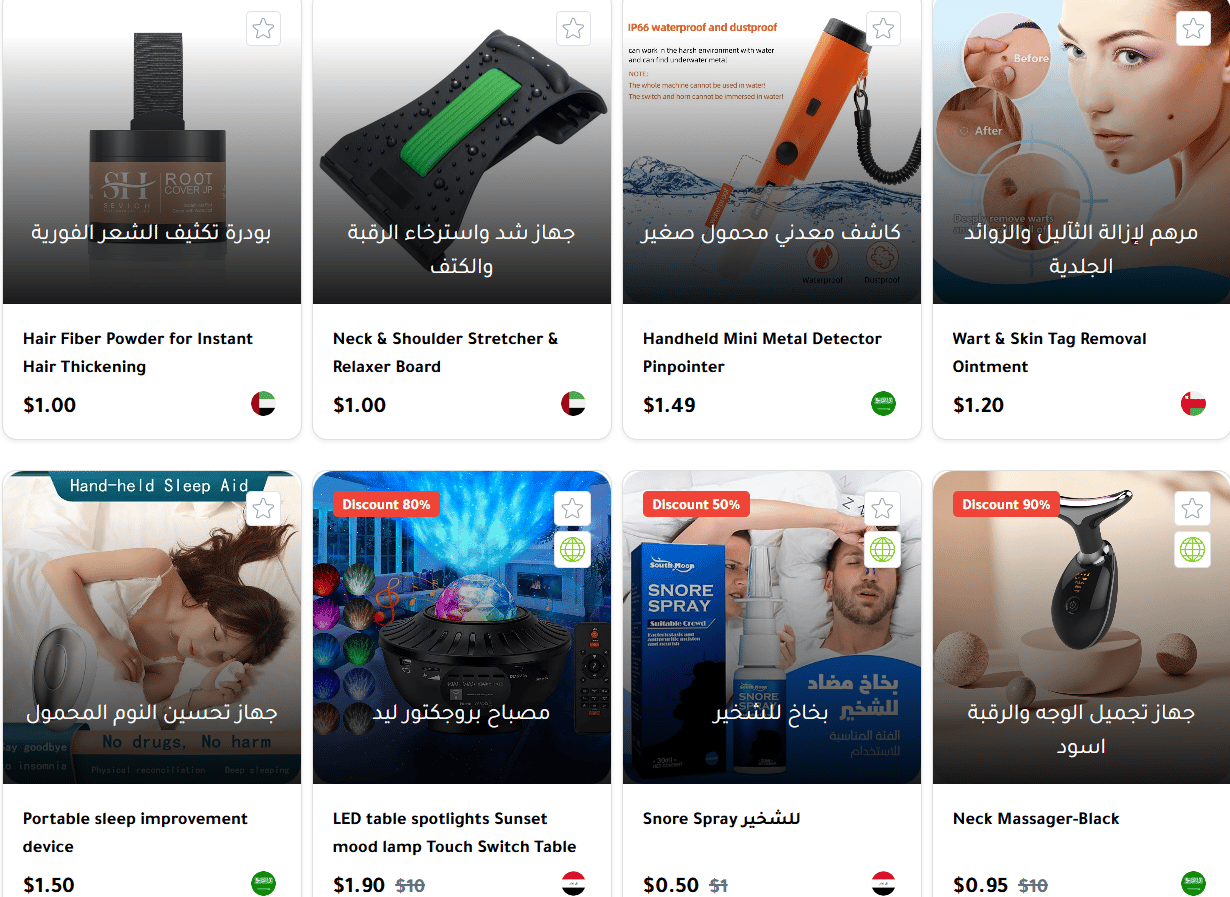Image resolution: width=1230 pixels, height=897 pixels.
Task: Open the Neck & Shoulder Stretcher product image
Action: click(462, 152)
